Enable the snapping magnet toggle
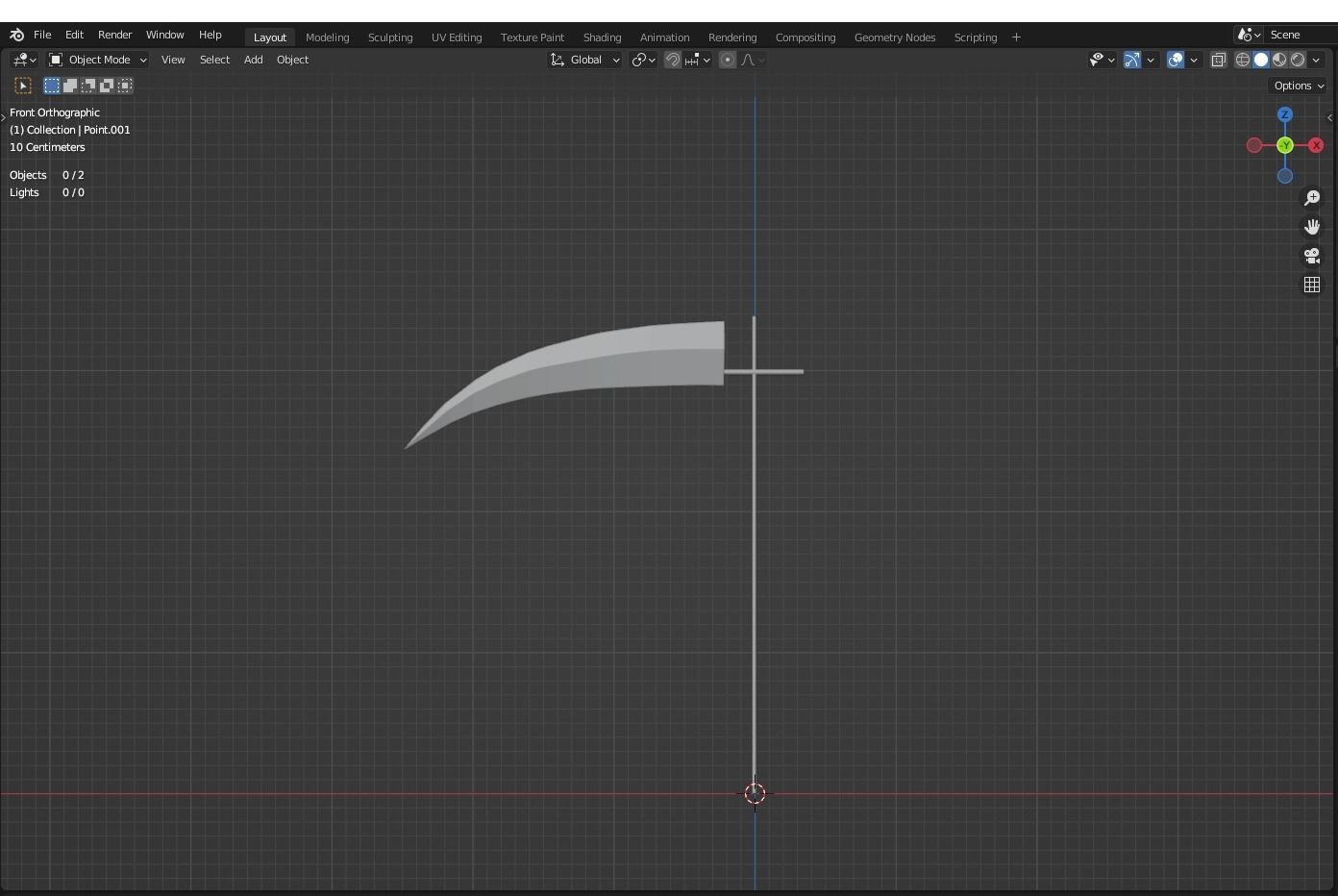The height and width of the screenshot is (896, 1338). [672, 60]
